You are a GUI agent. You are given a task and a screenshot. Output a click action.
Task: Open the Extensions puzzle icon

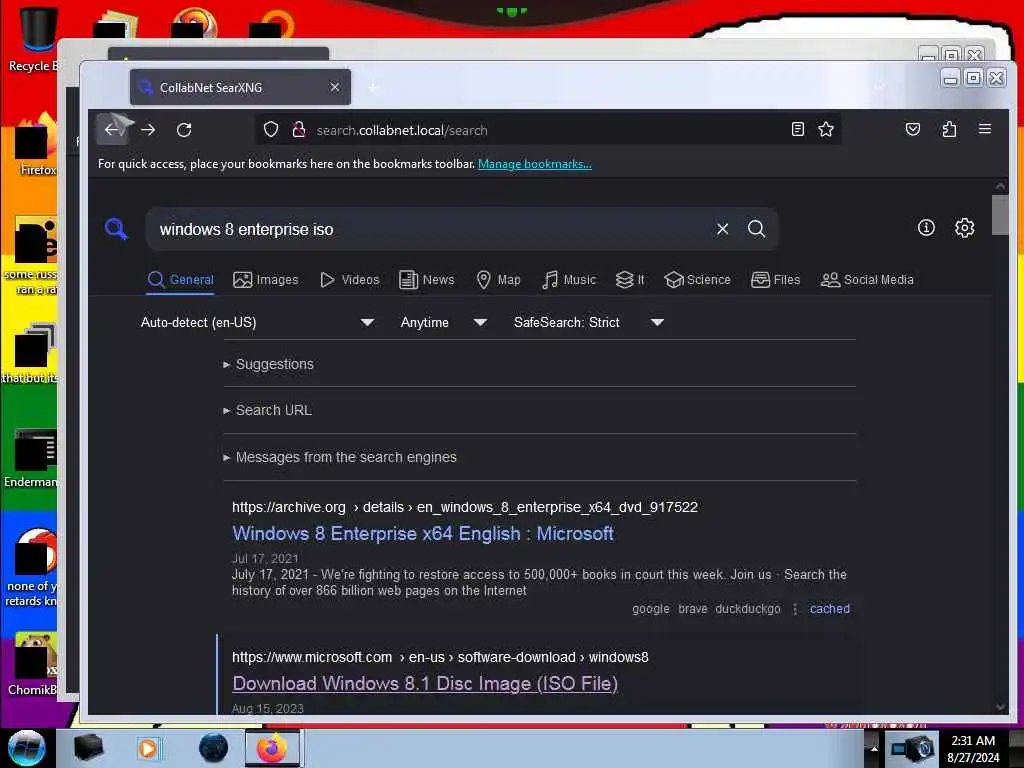click(949, 129)
